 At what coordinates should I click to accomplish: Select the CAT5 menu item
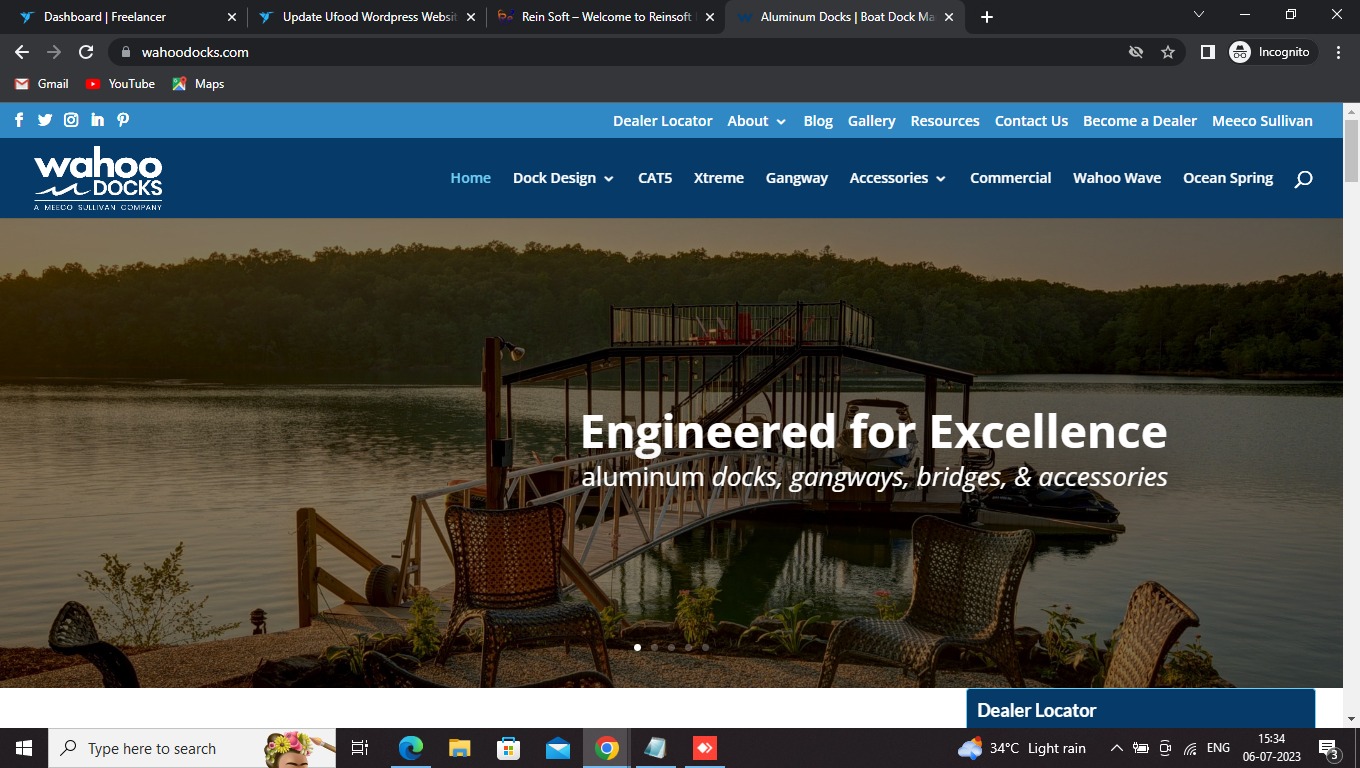coord(655,178)
